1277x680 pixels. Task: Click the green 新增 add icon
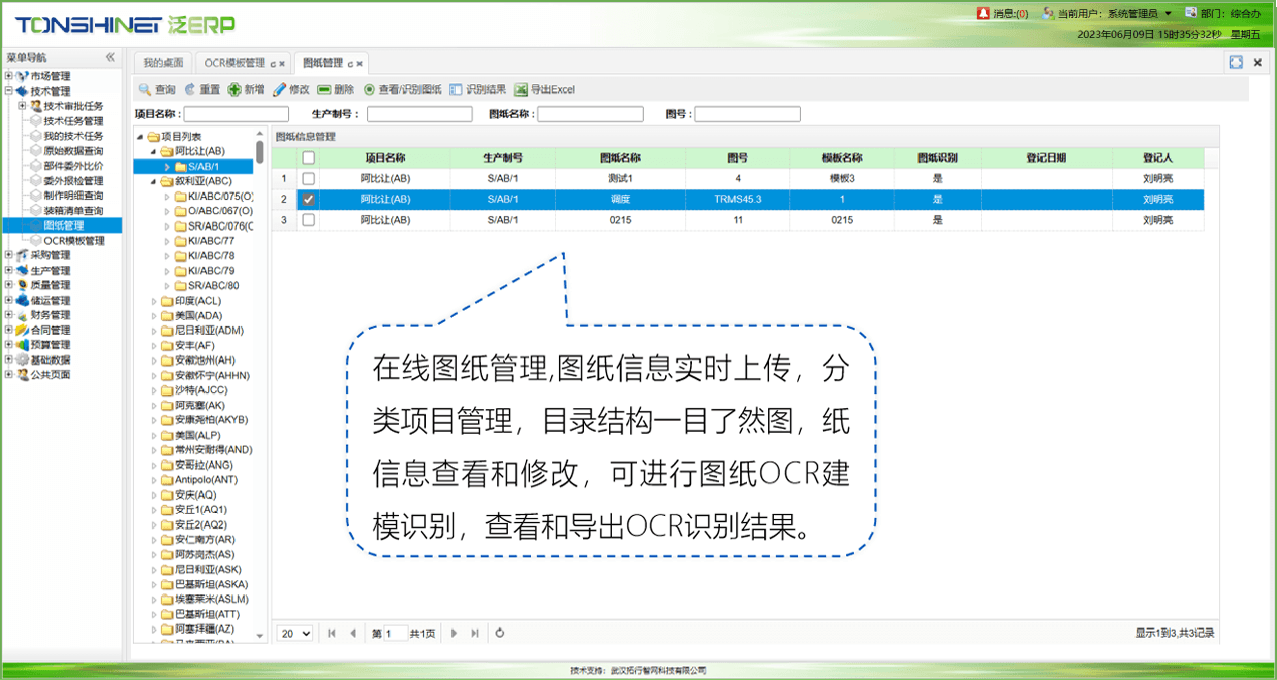235,90
